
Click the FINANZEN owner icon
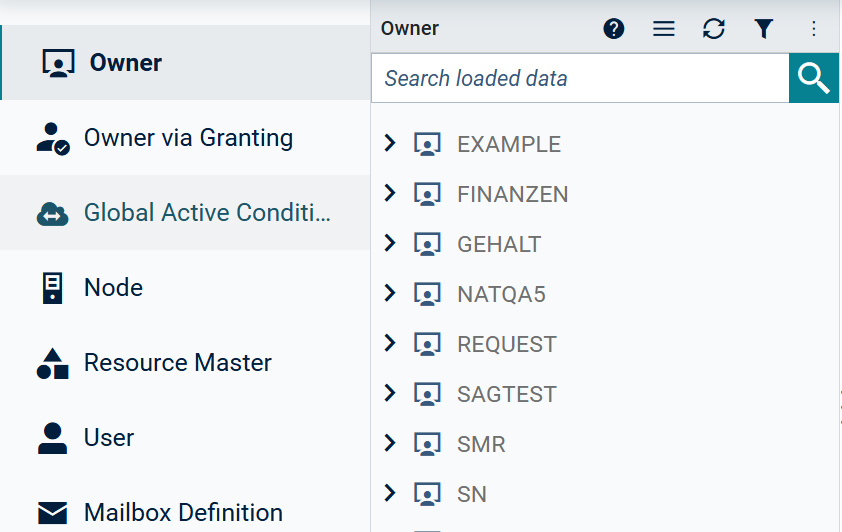click(427, 194)
